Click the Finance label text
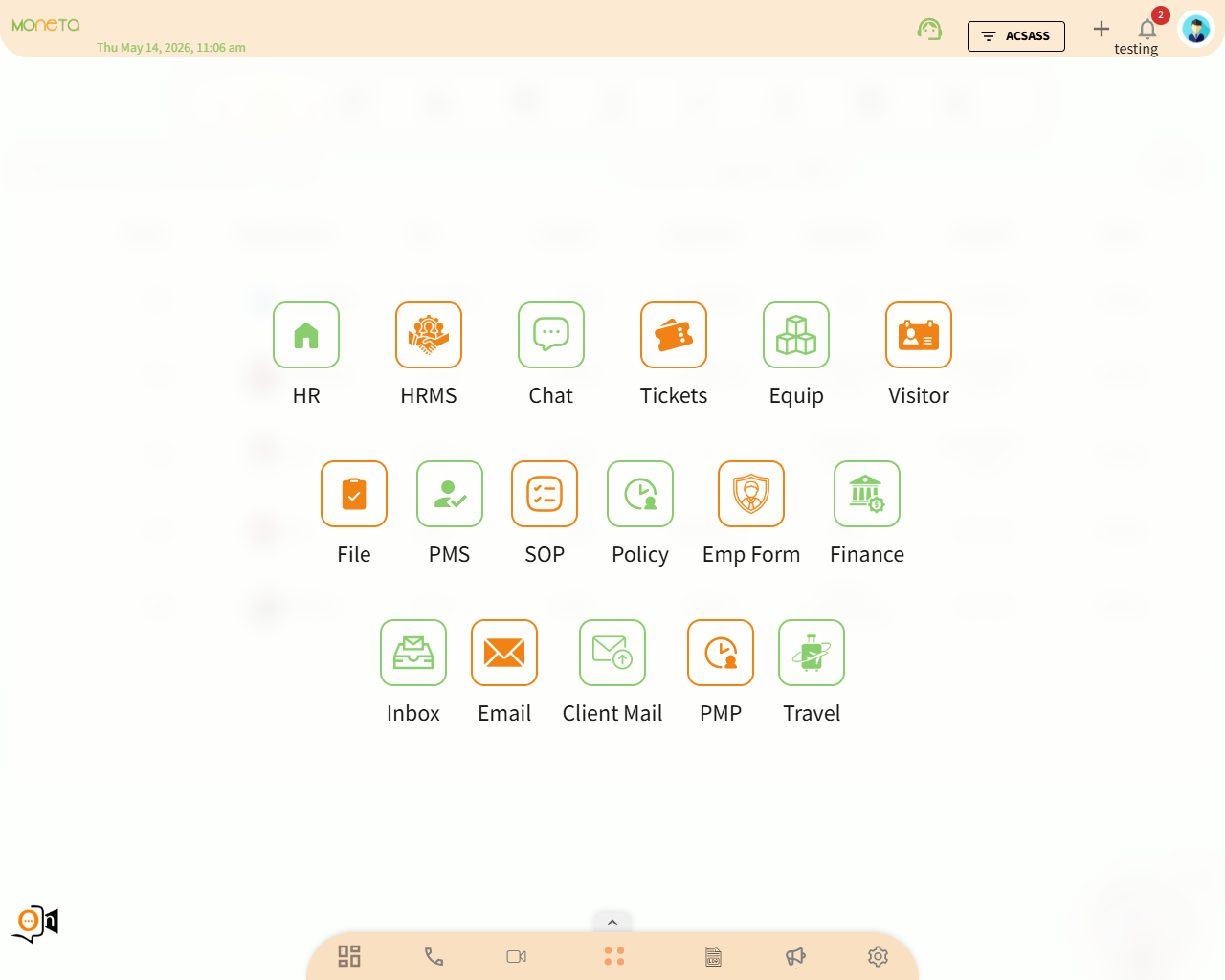The image size is (1225, 980). pyautogui.click(x=867, y=554)
